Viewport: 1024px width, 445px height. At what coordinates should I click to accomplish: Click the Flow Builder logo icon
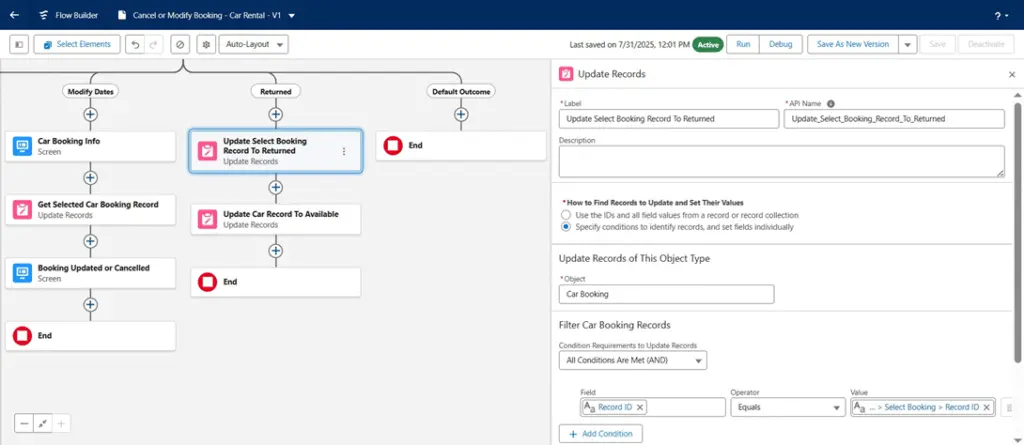pos(44,14)
